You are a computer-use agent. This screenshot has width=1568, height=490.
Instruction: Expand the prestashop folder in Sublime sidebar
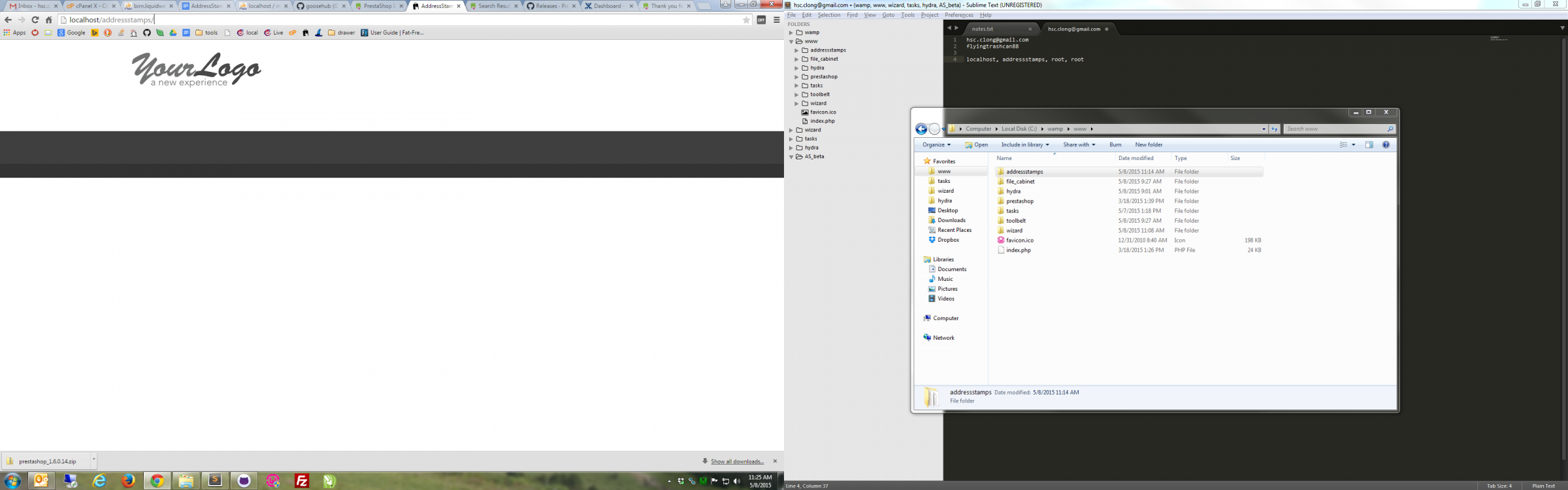796,77
